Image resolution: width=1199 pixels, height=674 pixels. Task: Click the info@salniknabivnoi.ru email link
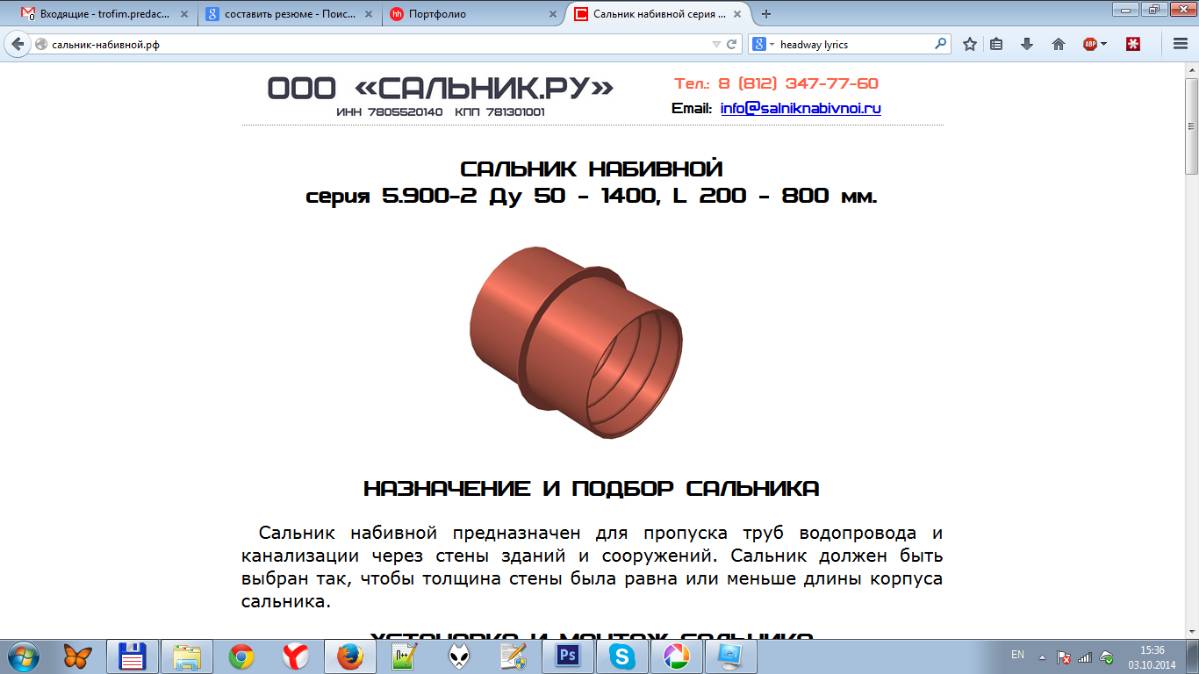click(x=800, y=108)
